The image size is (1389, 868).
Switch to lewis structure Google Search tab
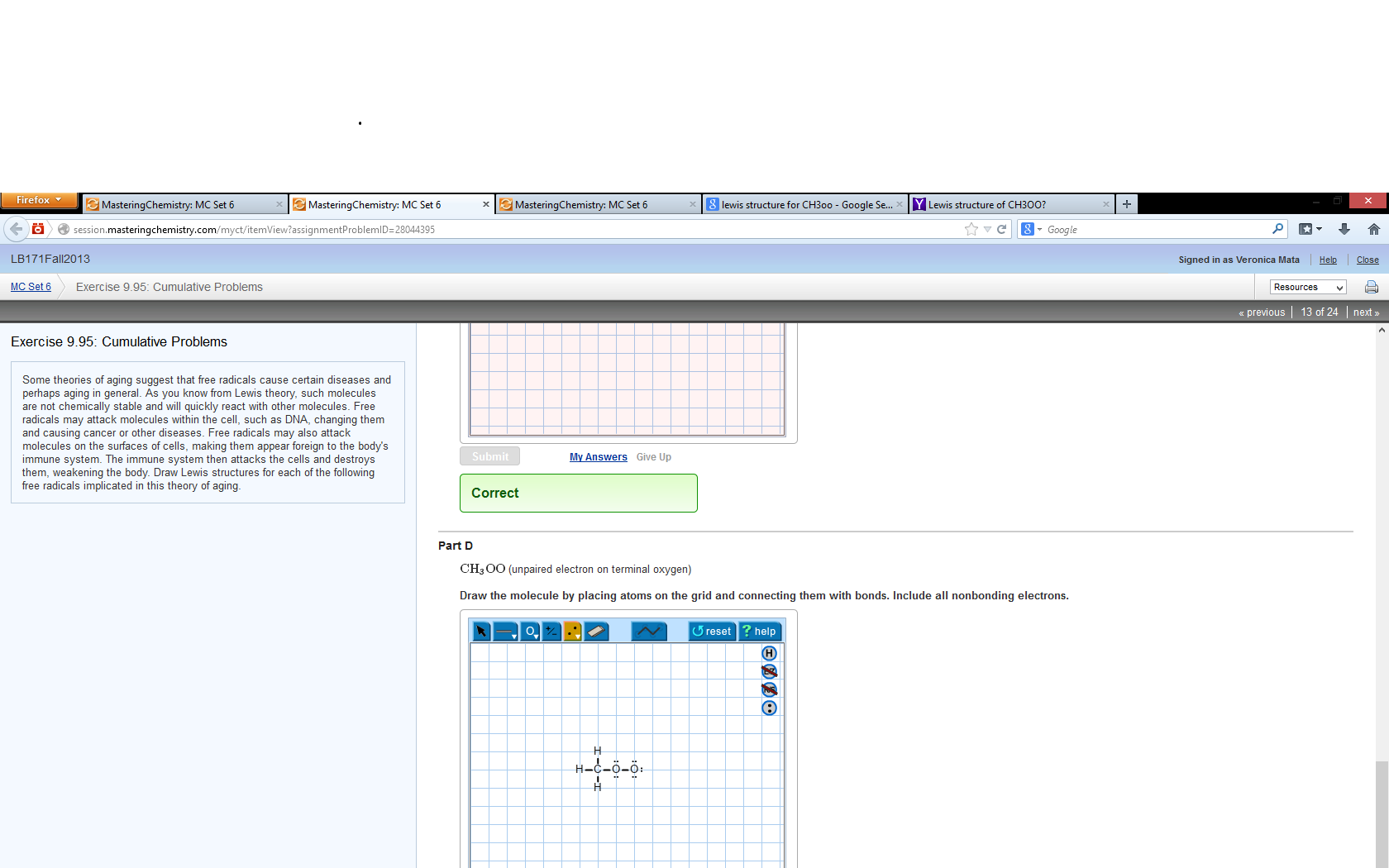point(805,204)
